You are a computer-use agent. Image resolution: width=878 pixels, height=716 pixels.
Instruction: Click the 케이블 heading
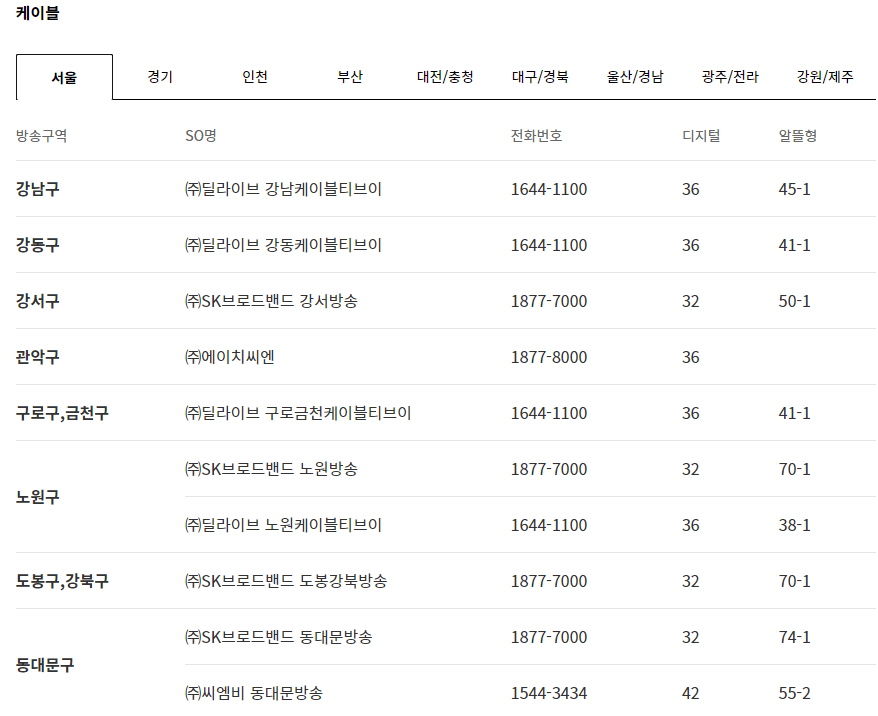(38, 12)
